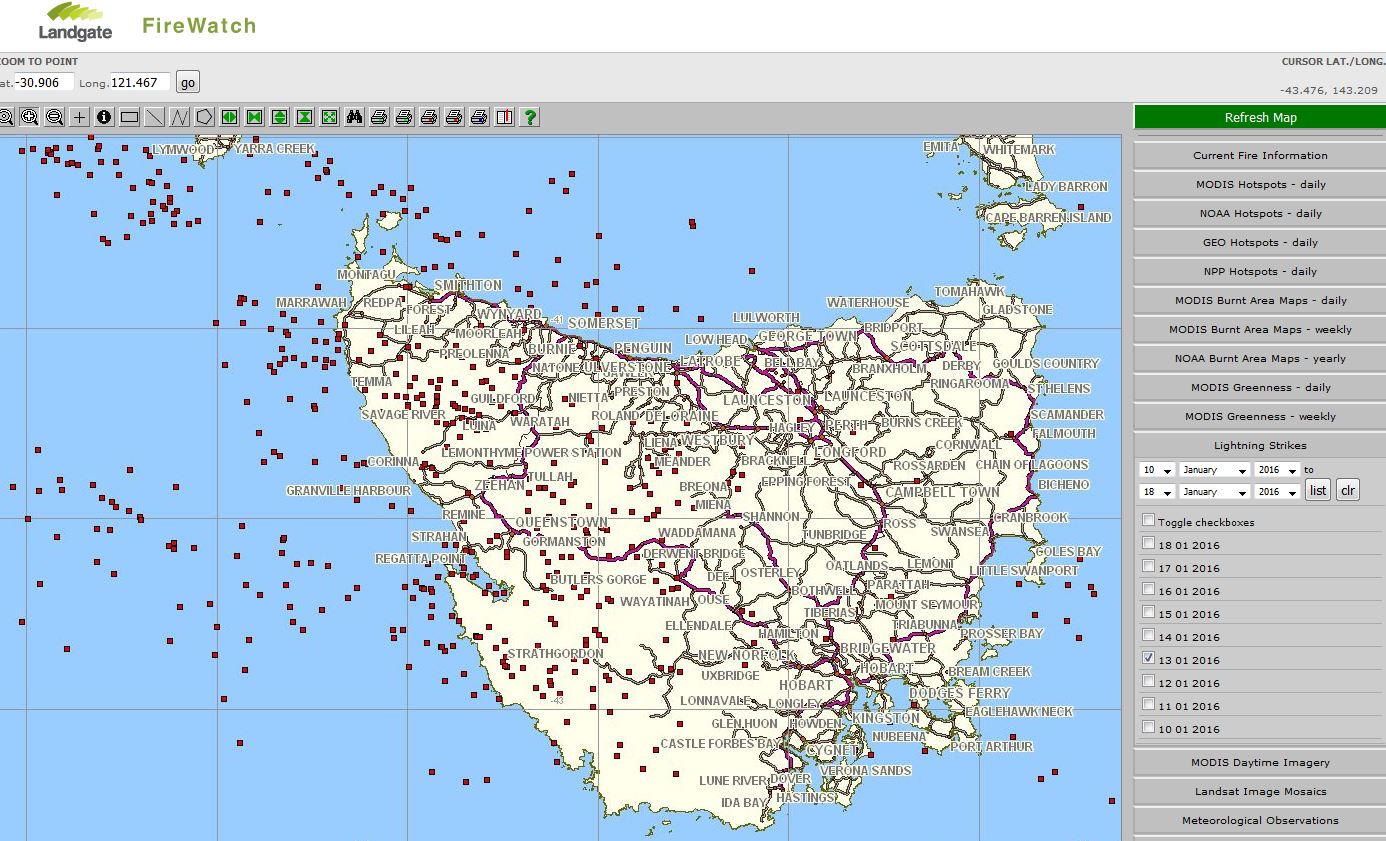This screenshot has height=841, width=1386.
Task: Open the green question mark help
Action: 529,117
